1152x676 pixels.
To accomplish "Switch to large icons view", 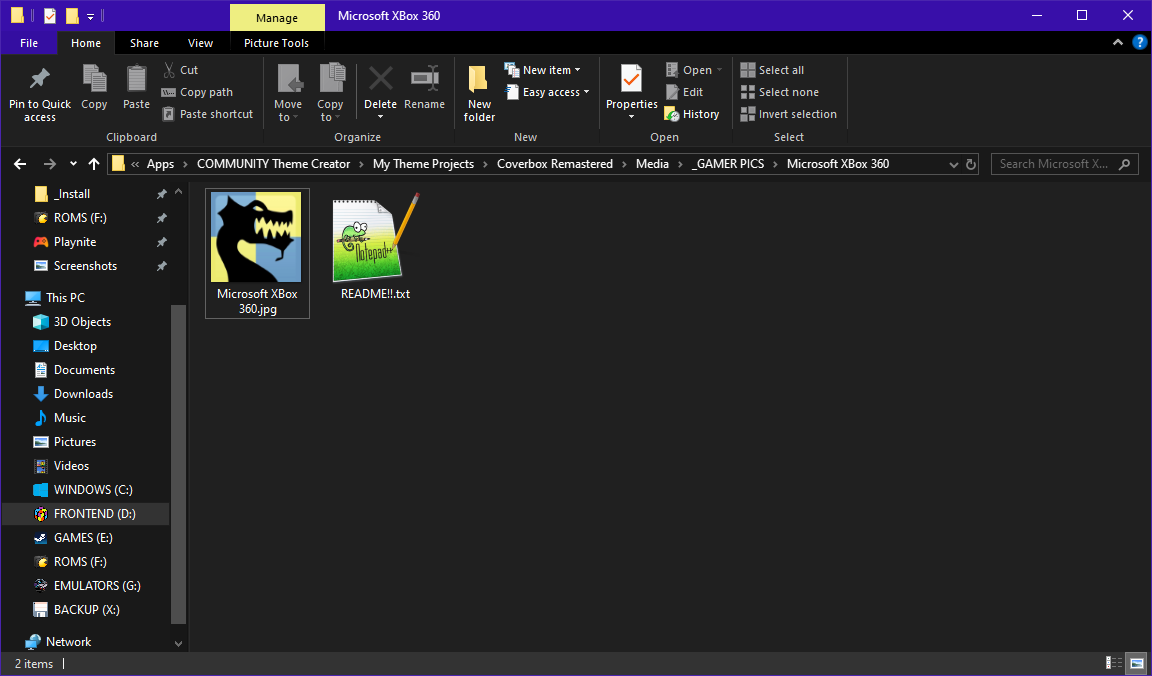I will click(1137, 664).
